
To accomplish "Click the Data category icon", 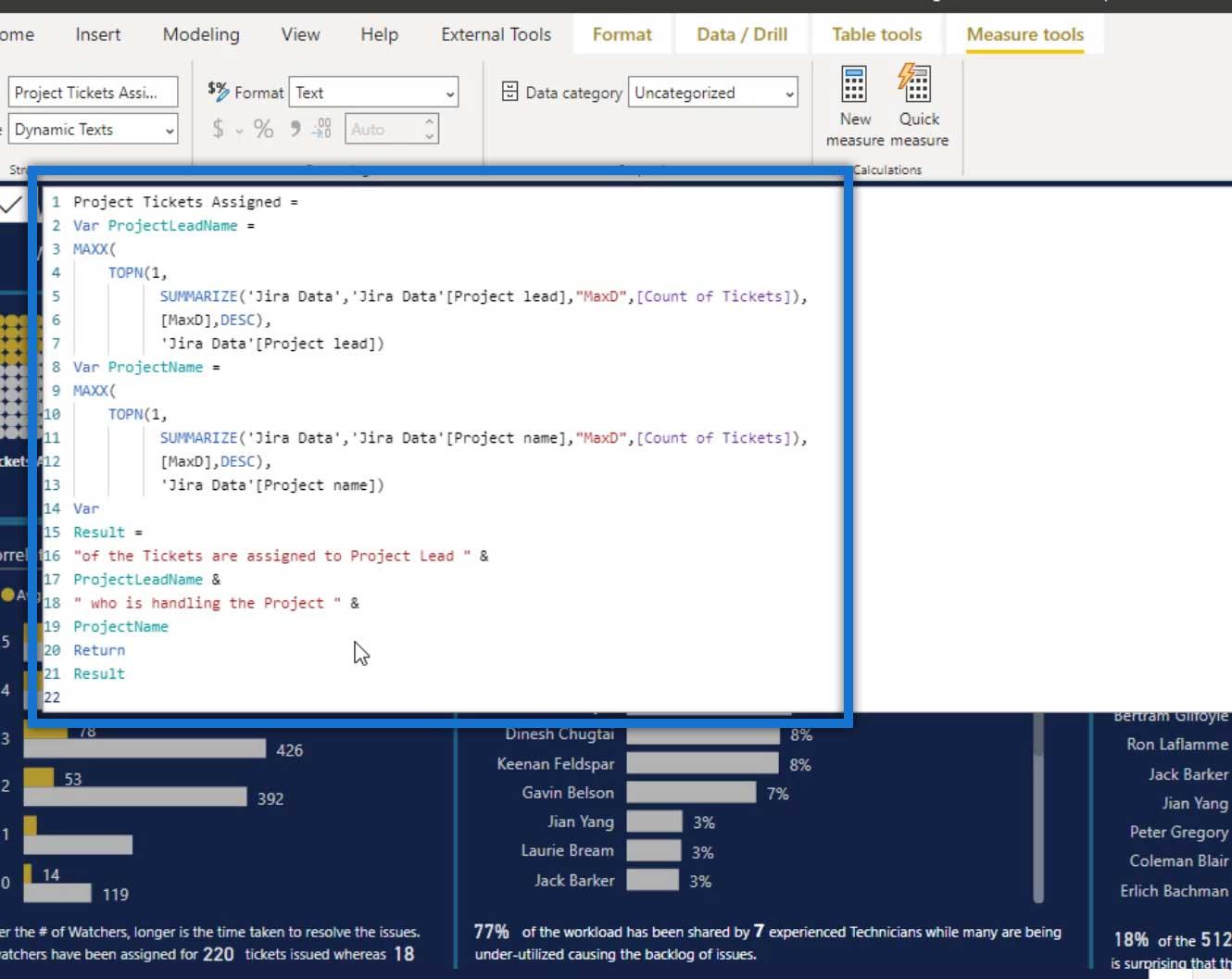I will pos(509,92).
